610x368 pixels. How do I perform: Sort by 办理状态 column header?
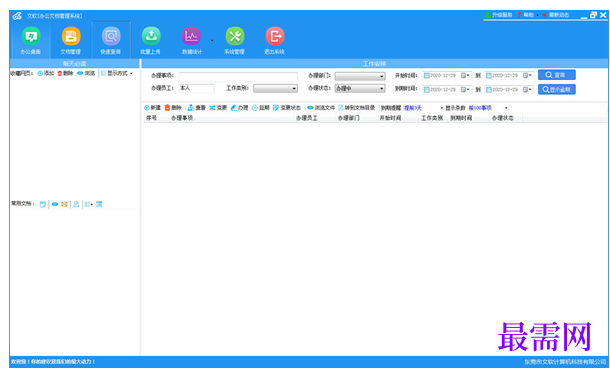point(506,118)
